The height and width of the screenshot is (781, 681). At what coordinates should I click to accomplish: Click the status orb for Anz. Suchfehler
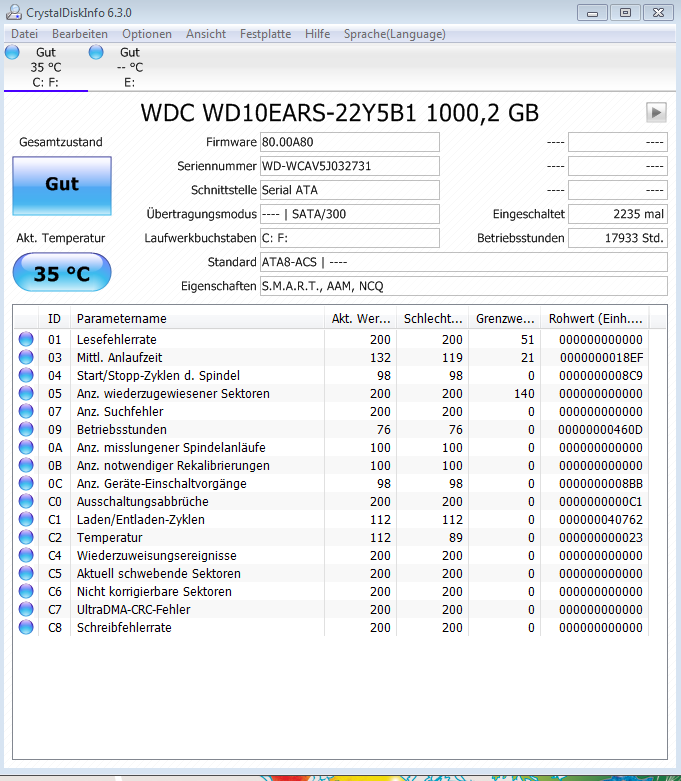[26, 411]
